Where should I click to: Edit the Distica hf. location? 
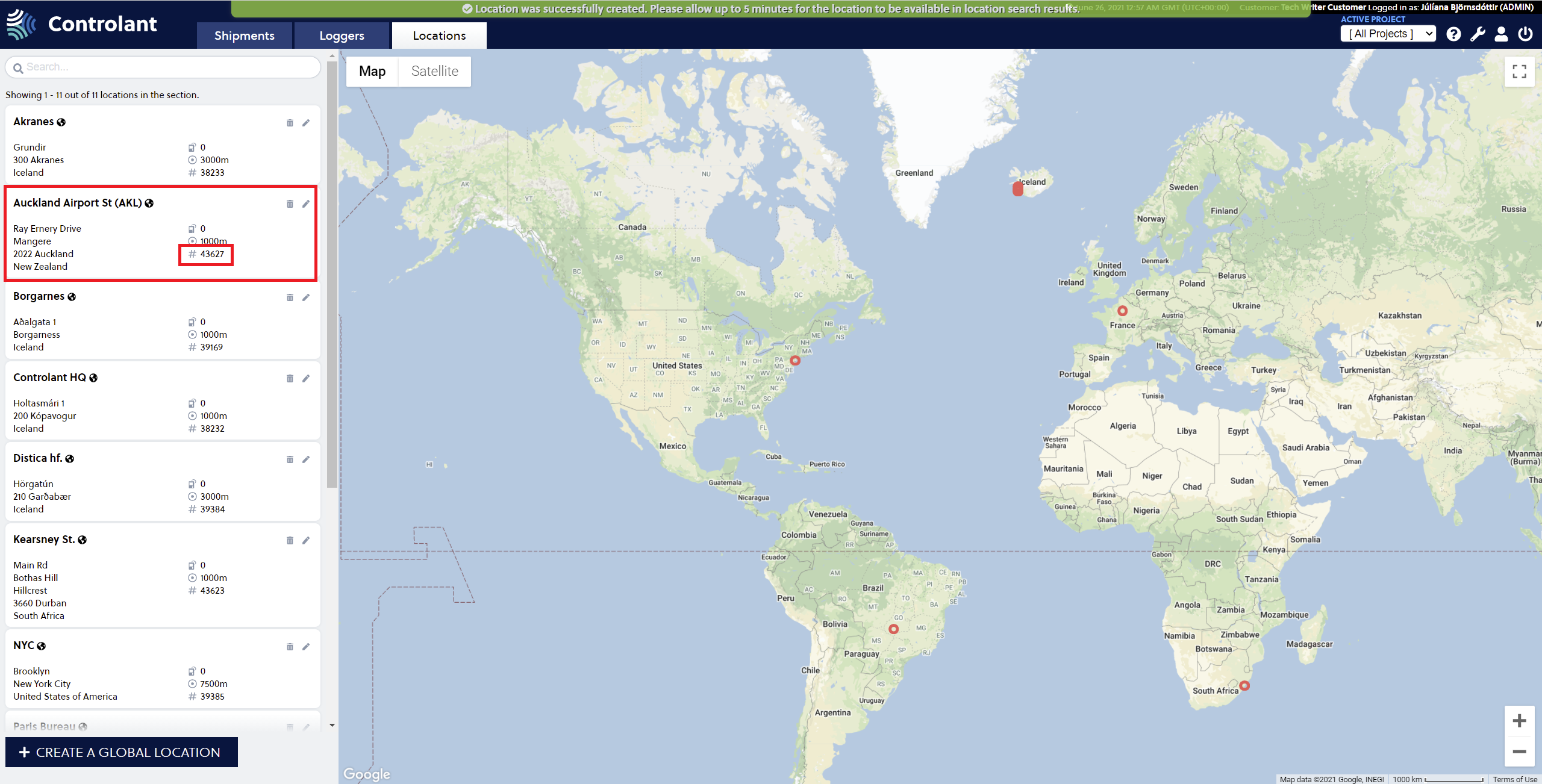coord(306,459)
